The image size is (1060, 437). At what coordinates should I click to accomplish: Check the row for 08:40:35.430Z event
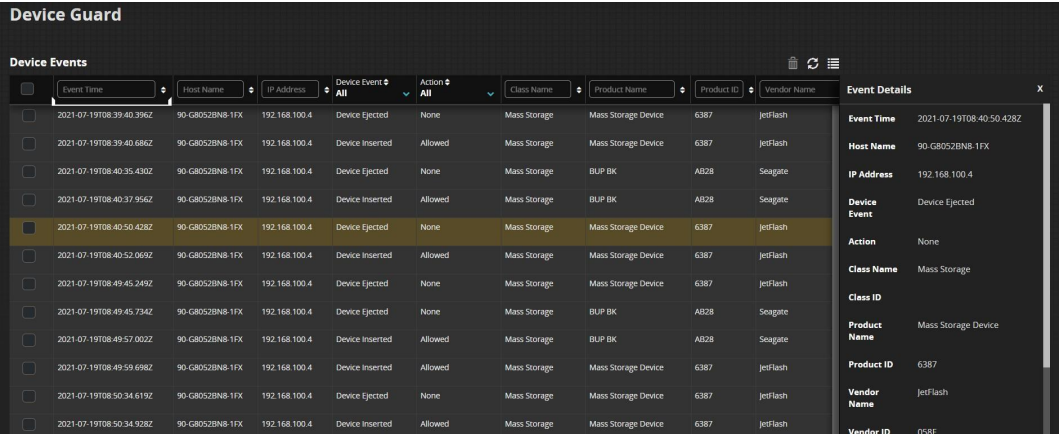tap(28, 172)
